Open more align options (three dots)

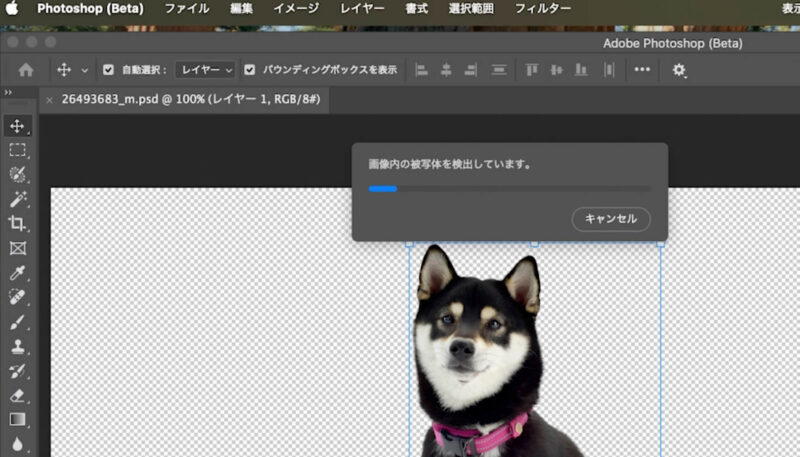pos(642,69)
